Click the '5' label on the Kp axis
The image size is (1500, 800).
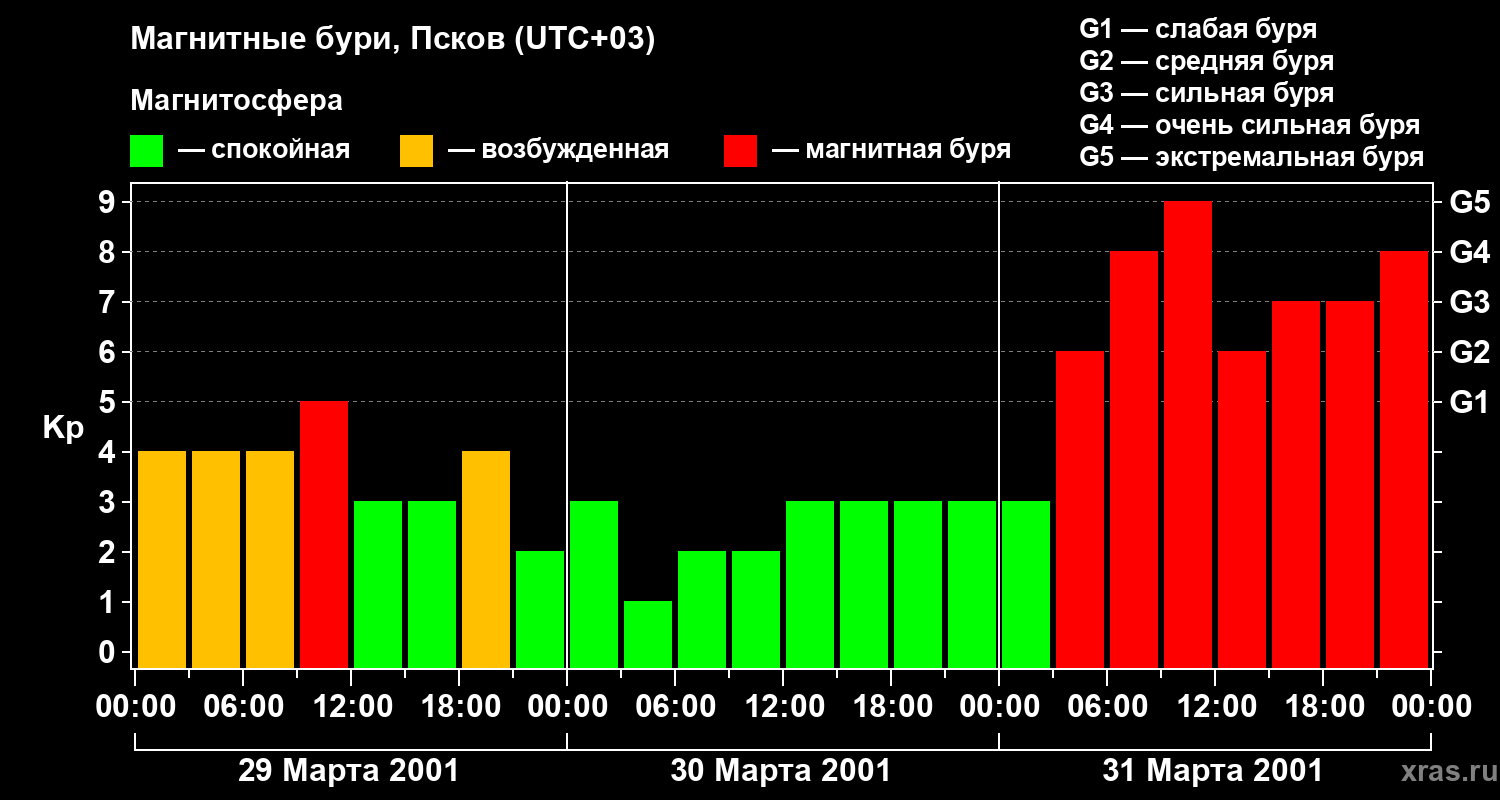tap(109, 402)
